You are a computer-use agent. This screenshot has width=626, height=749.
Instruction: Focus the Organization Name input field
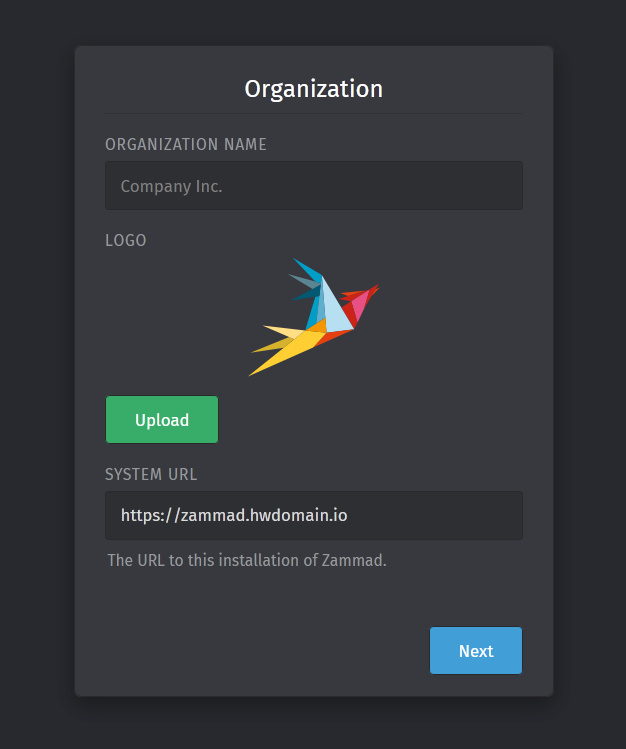[x=314, y=186]
